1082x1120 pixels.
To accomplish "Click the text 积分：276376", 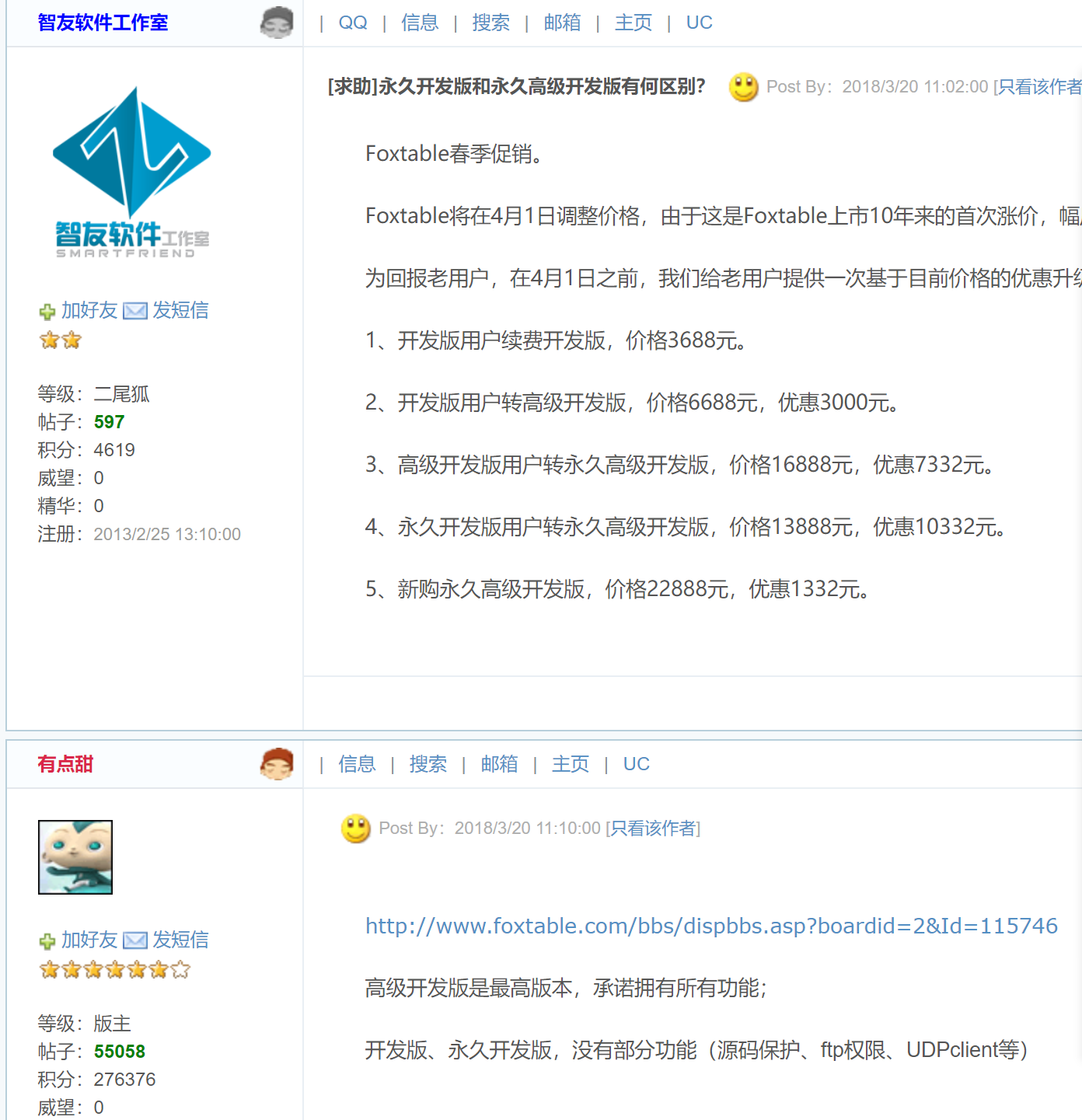I will pyautogui.click(x=97, y=1080).
